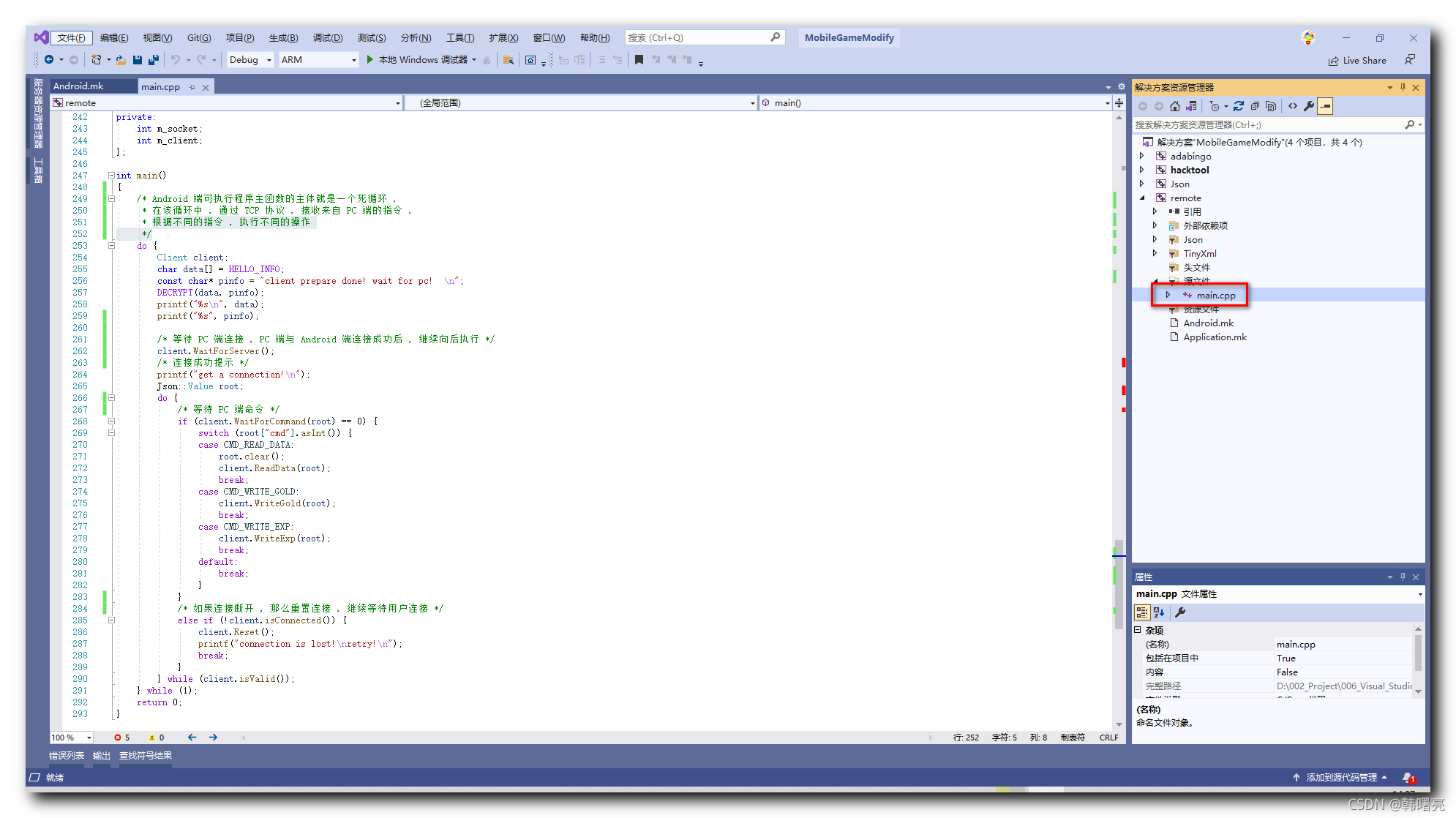The height and width of the screenshot is (818, 1456).
Task: Click the feedback icon near Live Share
Action: (1409, 60)
